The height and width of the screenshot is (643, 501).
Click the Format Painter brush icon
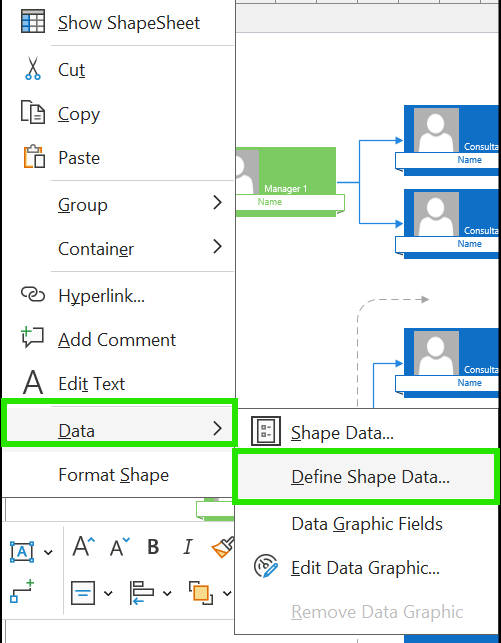[x=223, y=547]
